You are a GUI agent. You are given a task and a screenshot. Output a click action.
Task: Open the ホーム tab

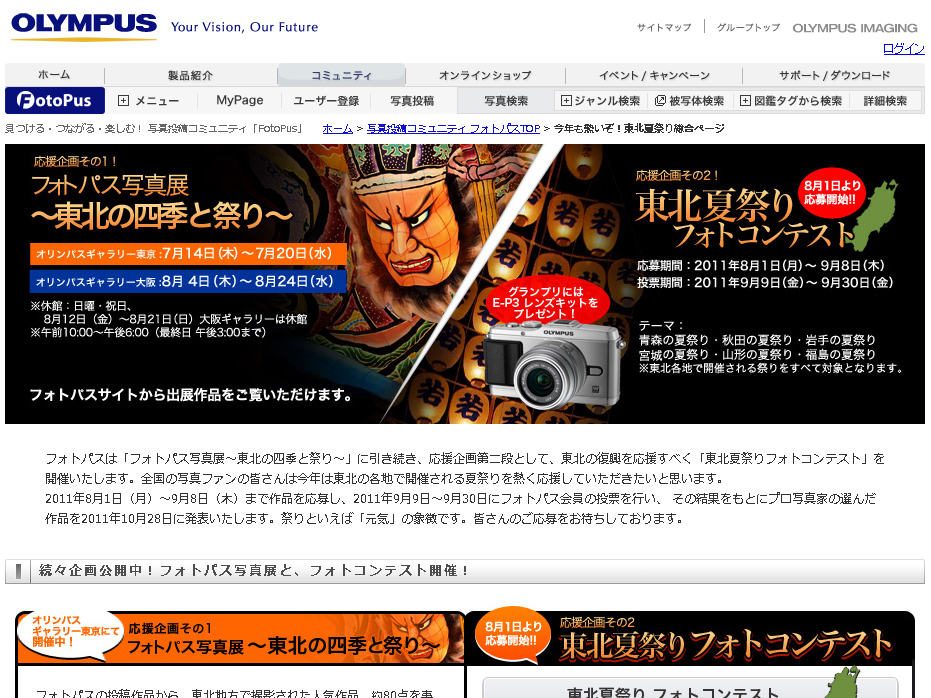click(54, 75)
